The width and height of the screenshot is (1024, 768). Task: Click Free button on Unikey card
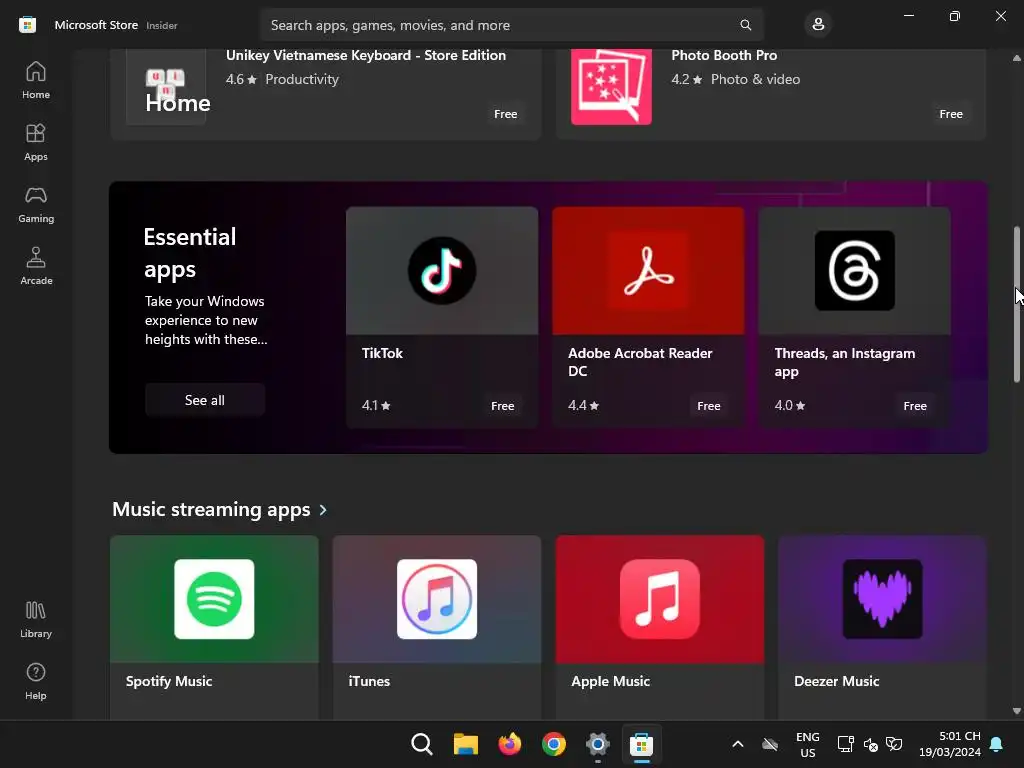505,114
